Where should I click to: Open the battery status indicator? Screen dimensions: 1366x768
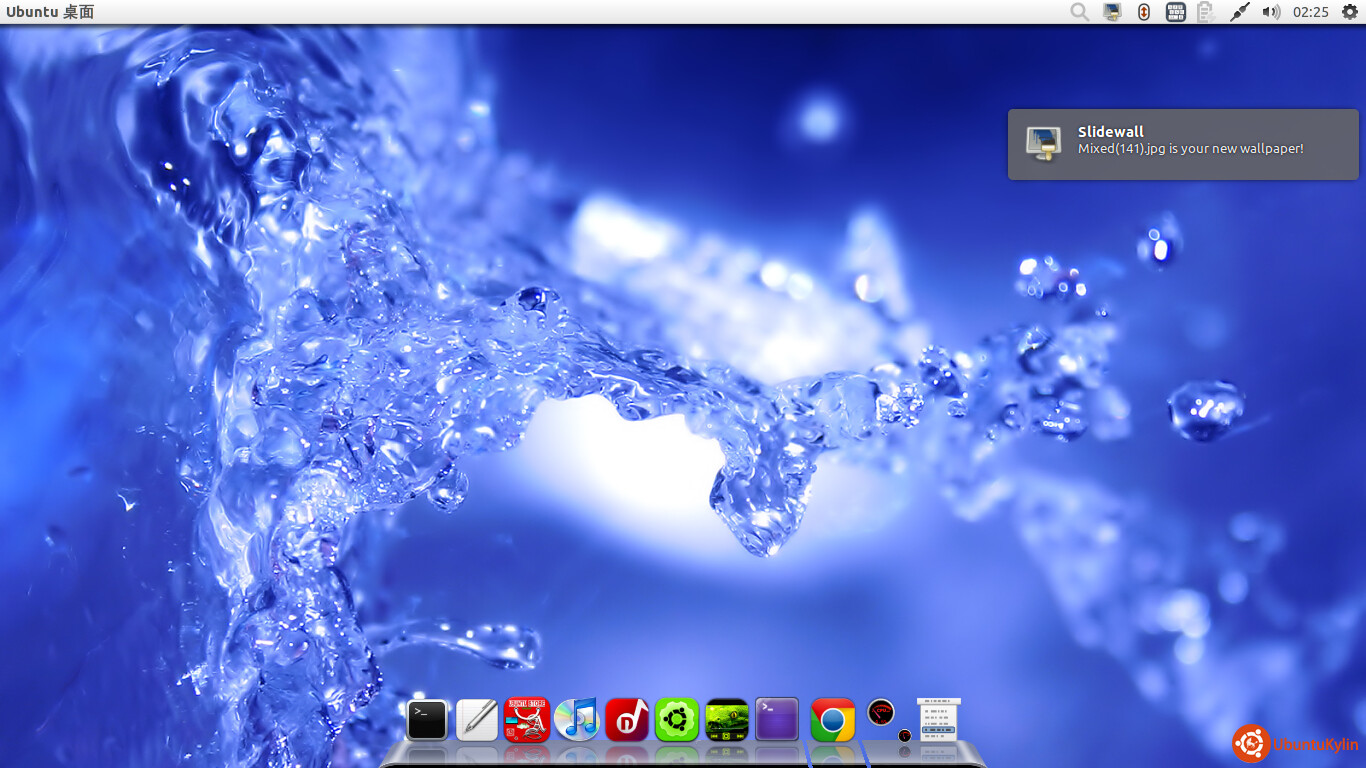pyautogui.click(x=1206, y=12)
